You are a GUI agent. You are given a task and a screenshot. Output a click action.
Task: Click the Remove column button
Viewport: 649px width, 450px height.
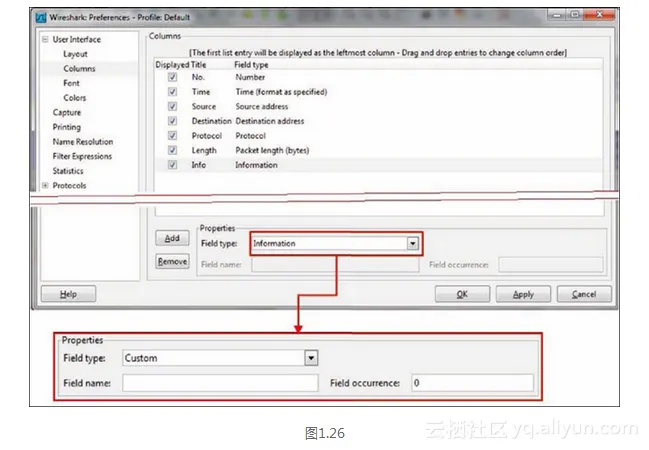pos(172,261)
